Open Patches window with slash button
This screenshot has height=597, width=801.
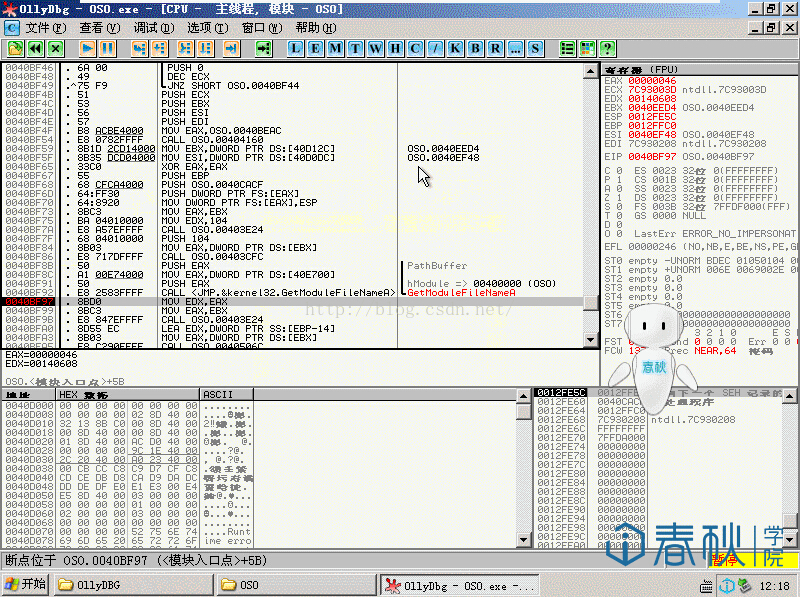tap(435, 49)
